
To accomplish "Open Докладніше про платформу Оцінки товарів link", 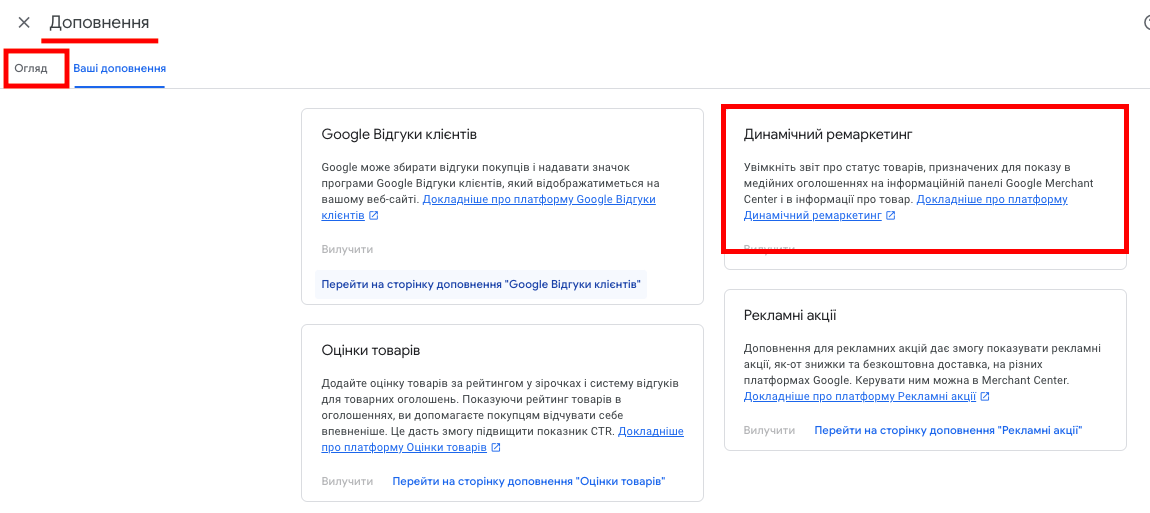I will click(502, 439).
